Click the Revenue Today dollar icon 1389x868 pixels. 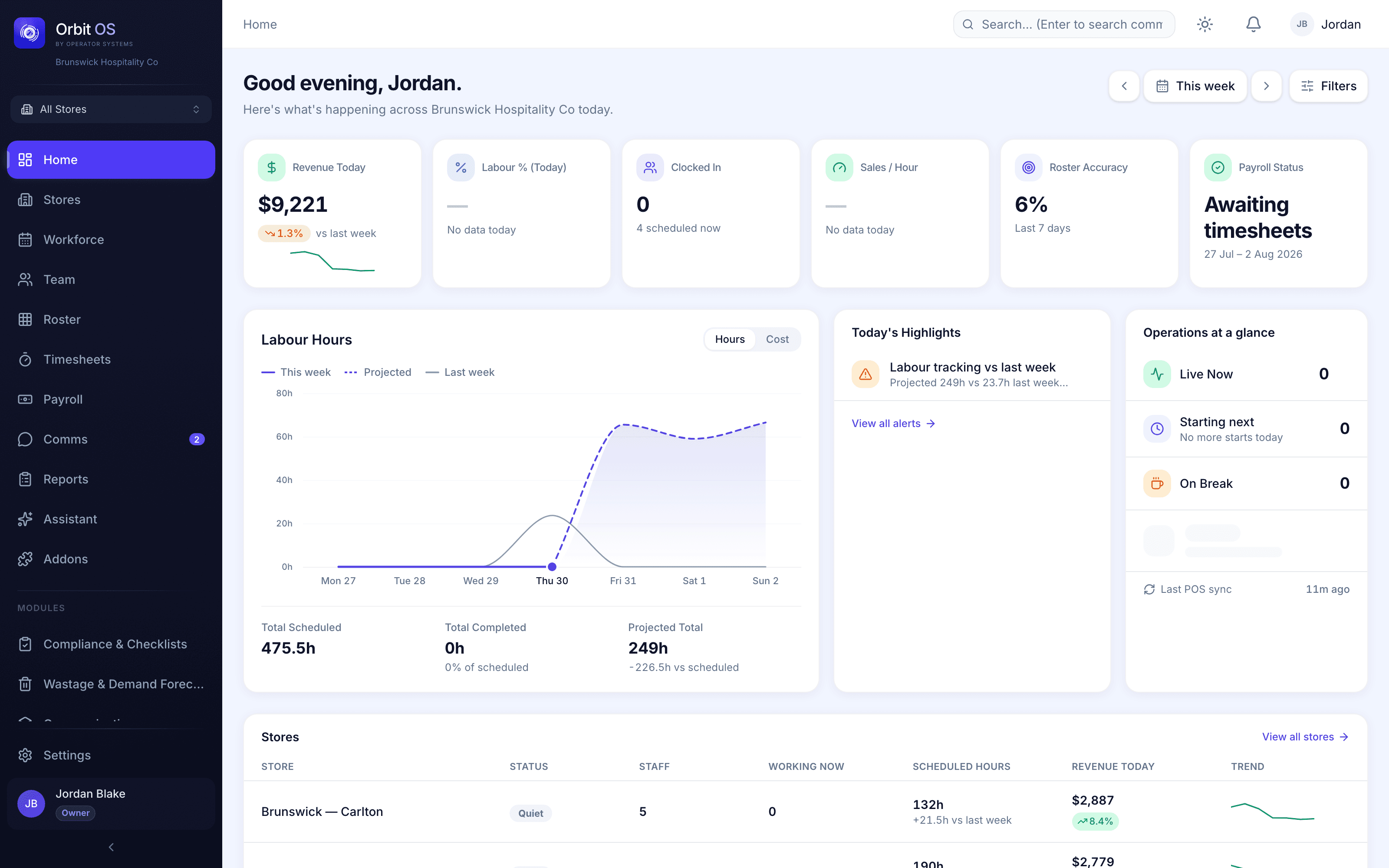[271, 167]
